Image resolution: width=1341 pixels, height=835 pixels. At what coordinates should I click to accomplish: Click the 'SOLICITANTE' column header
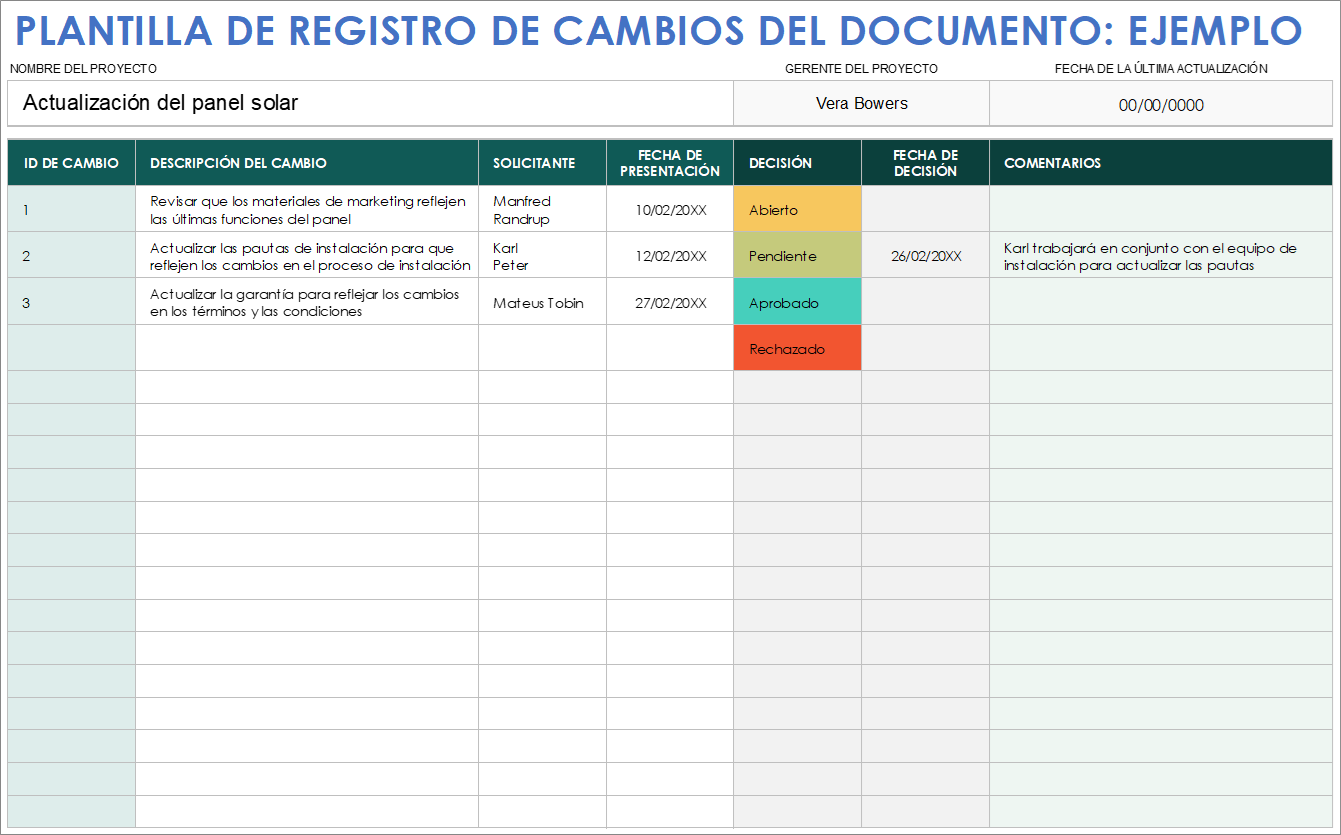point(542,163)
